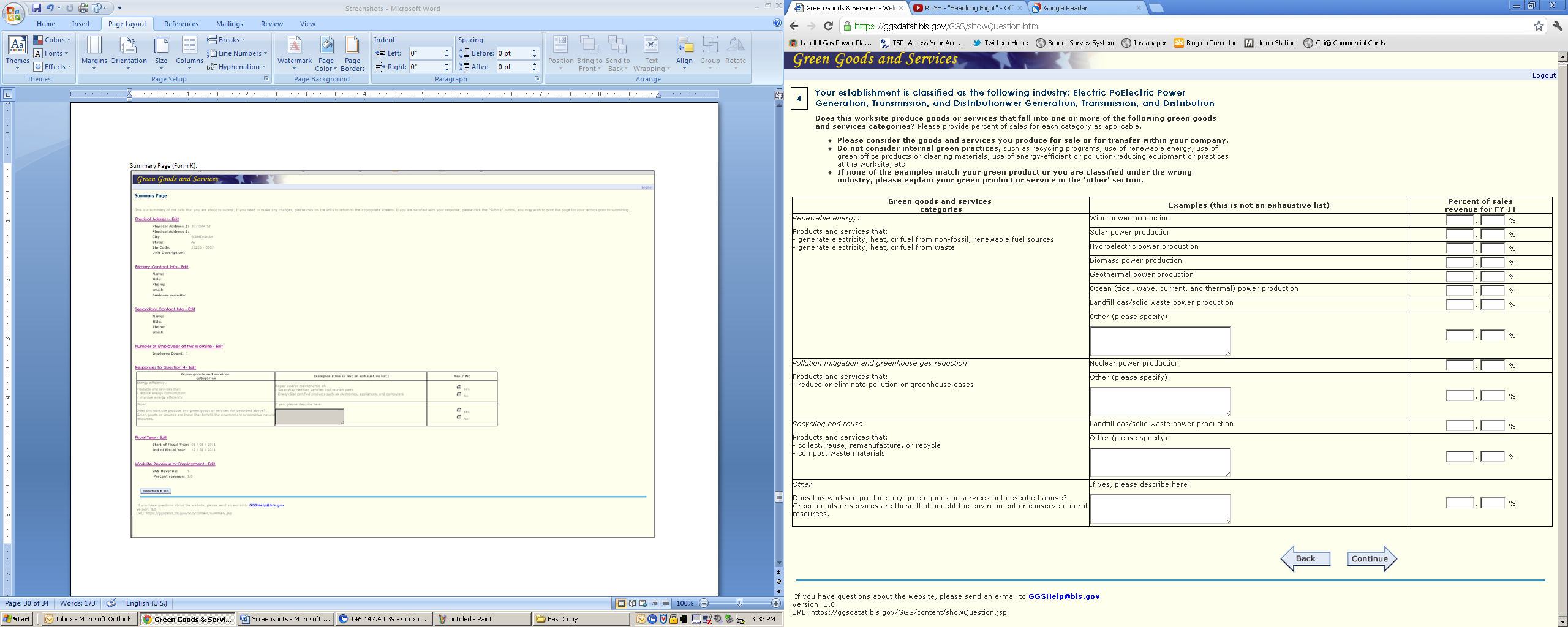The height and width of the screenshot is (627, 1568).
Task: Adjust the Word zoom slider handle
Action: pyautogui.click(x=739, y=603)
